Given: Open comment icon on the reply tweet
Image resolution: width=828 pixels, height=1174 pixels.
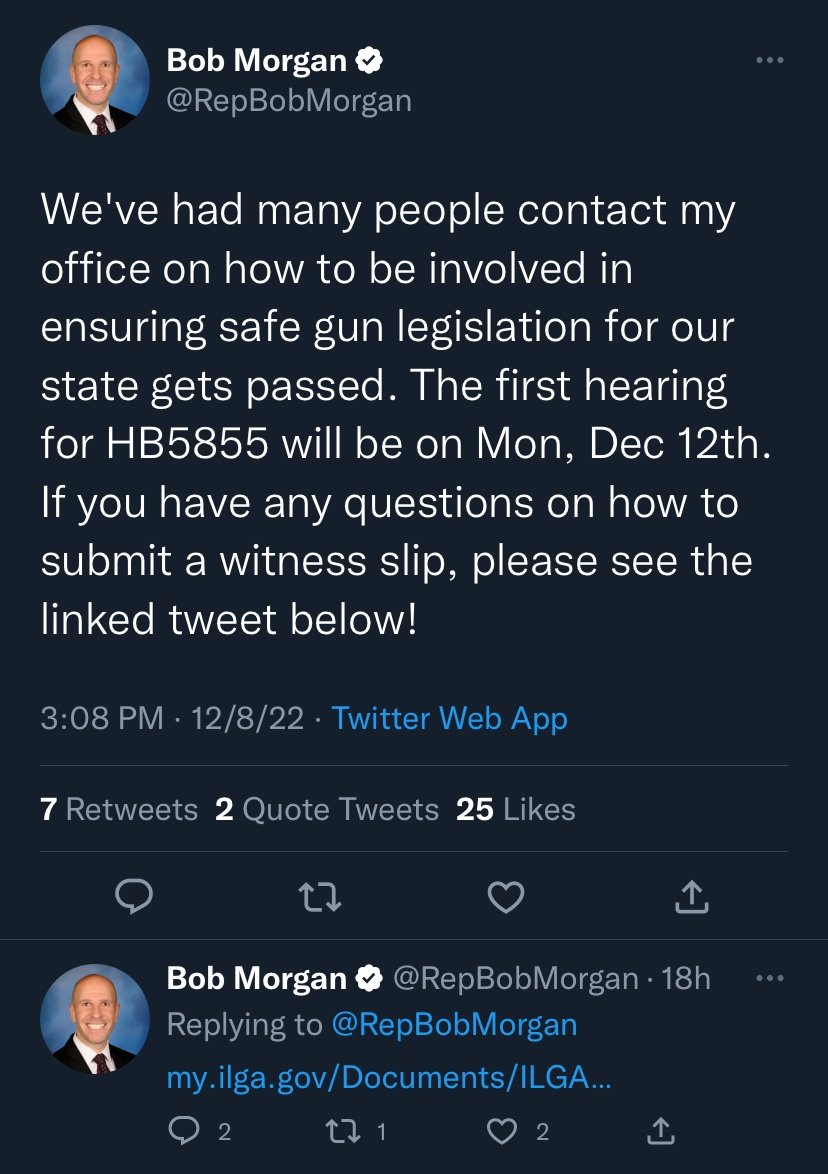Looking at the screenshot, I should pyautogui.click(x=184, y=1131).
